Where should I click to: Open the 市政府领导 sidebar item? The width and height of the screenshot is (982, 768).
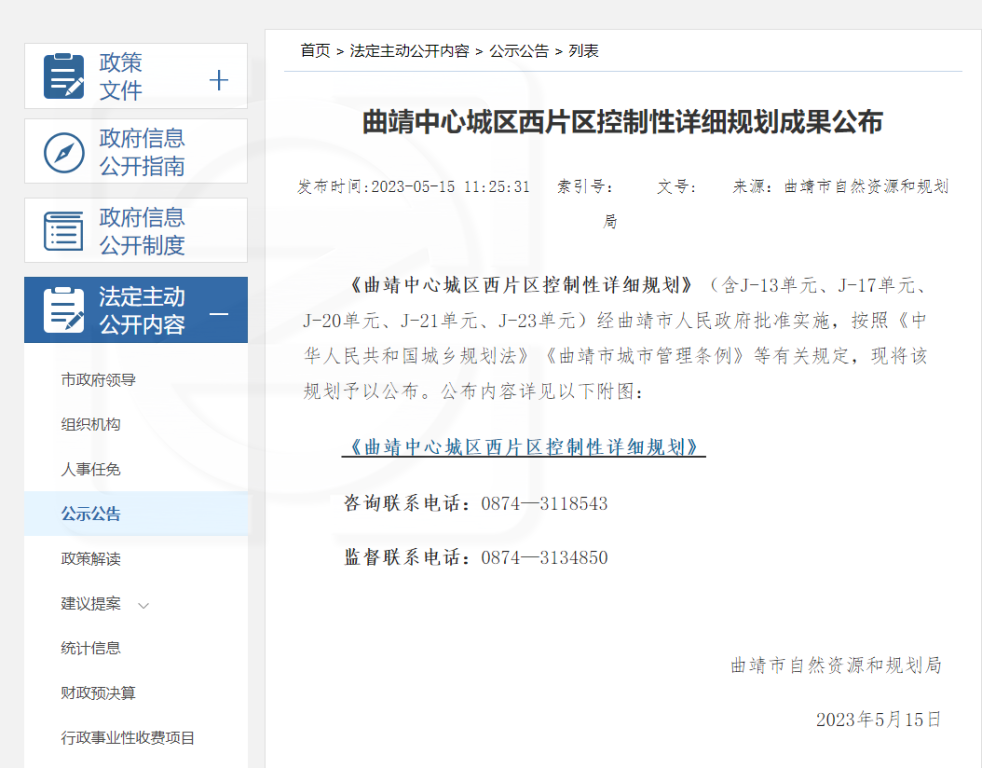(98, 380)
